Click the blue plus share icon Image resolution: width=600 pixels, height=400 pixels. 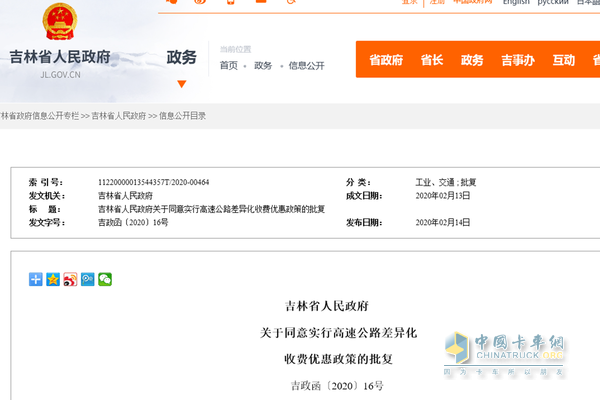point(36,279)
